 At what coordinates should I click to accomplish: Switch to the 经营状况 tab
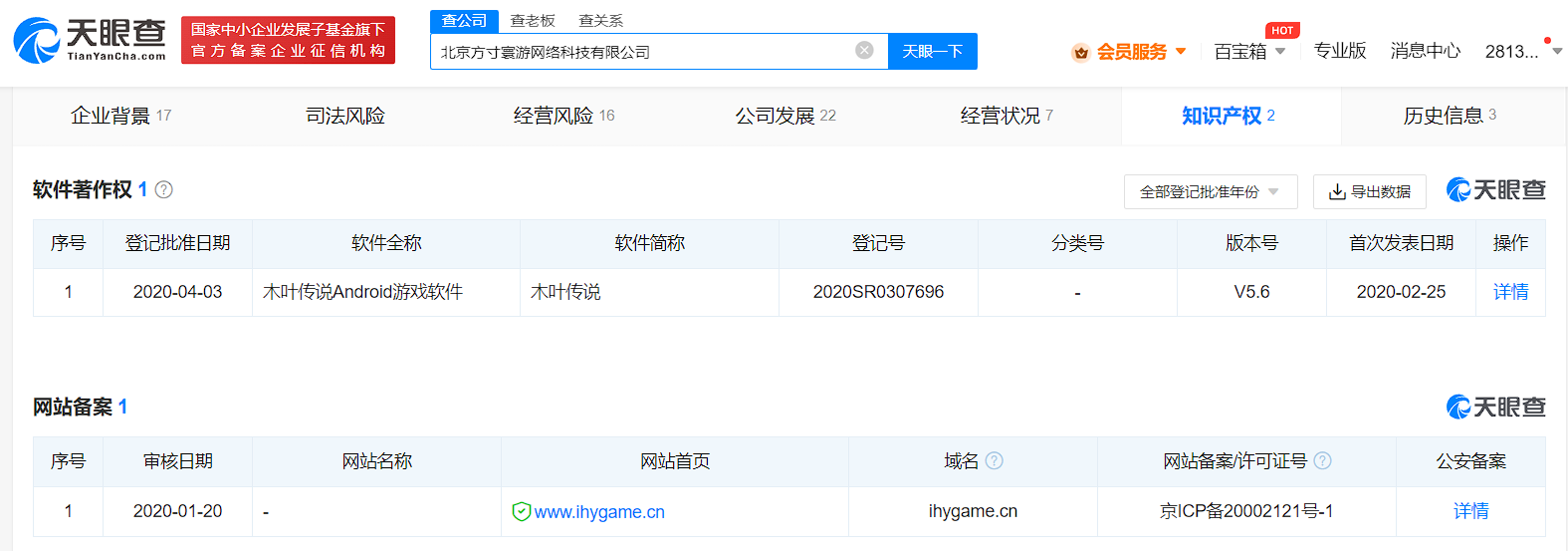point(1007,117)
